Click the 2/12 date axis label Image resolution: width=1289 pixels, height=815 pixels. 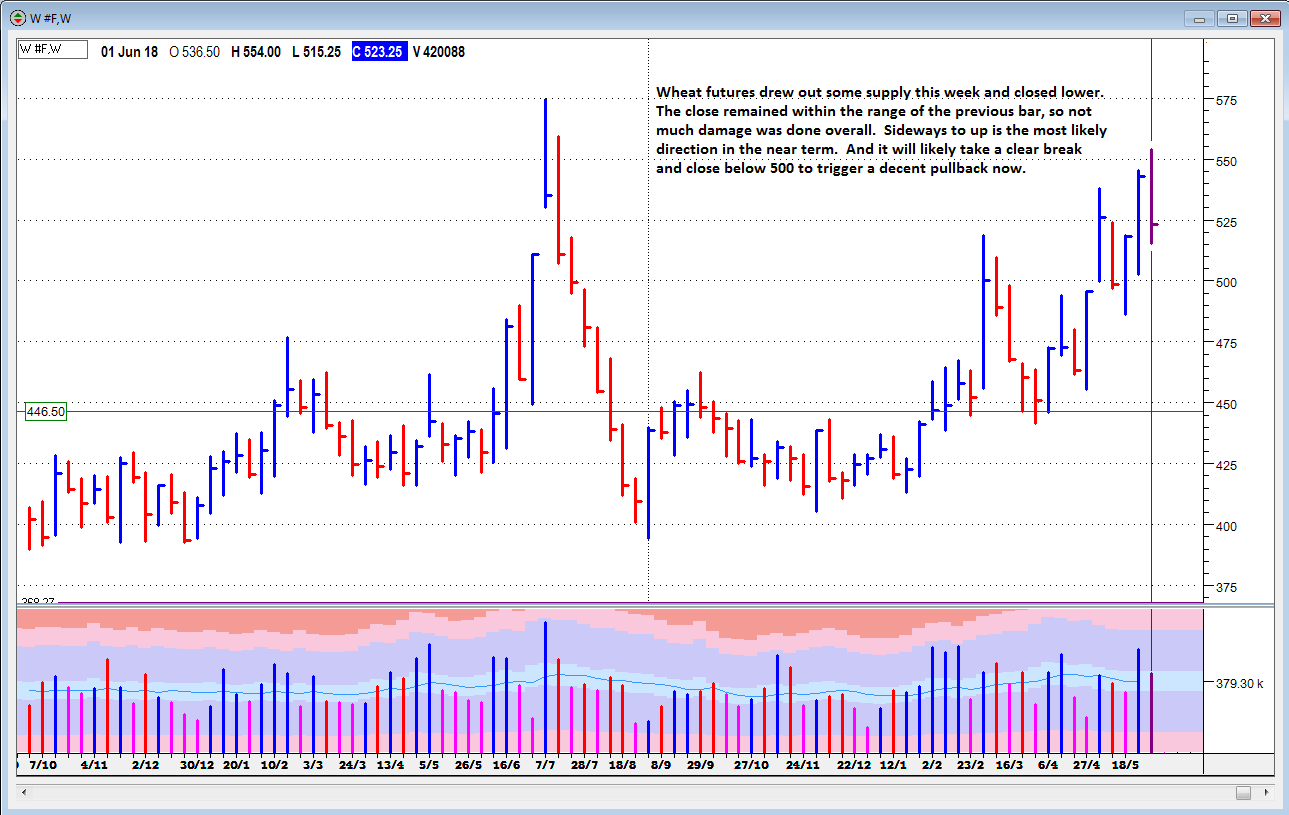coord(146,765)
